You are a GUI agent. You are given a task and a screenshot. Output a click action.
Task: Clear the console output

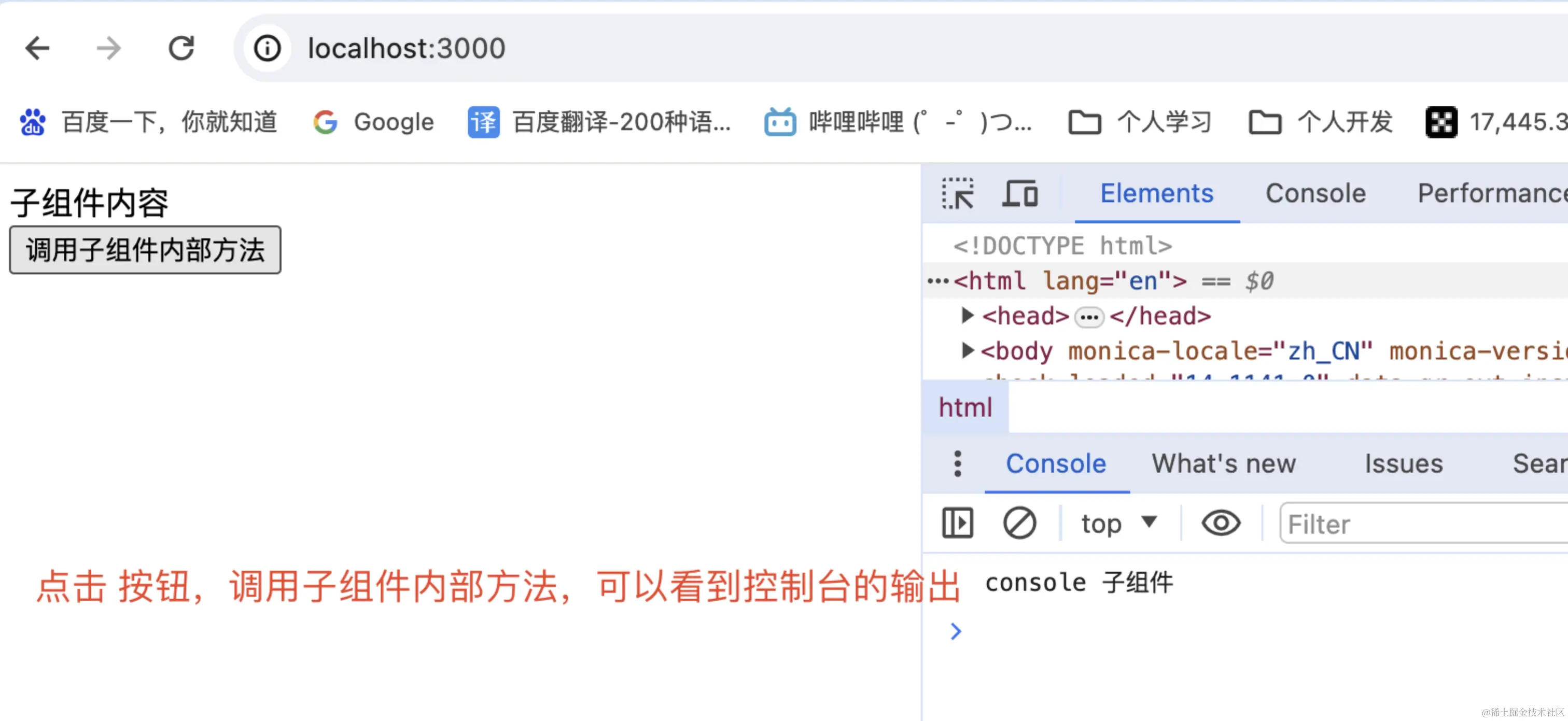(x=1019, y=524)
